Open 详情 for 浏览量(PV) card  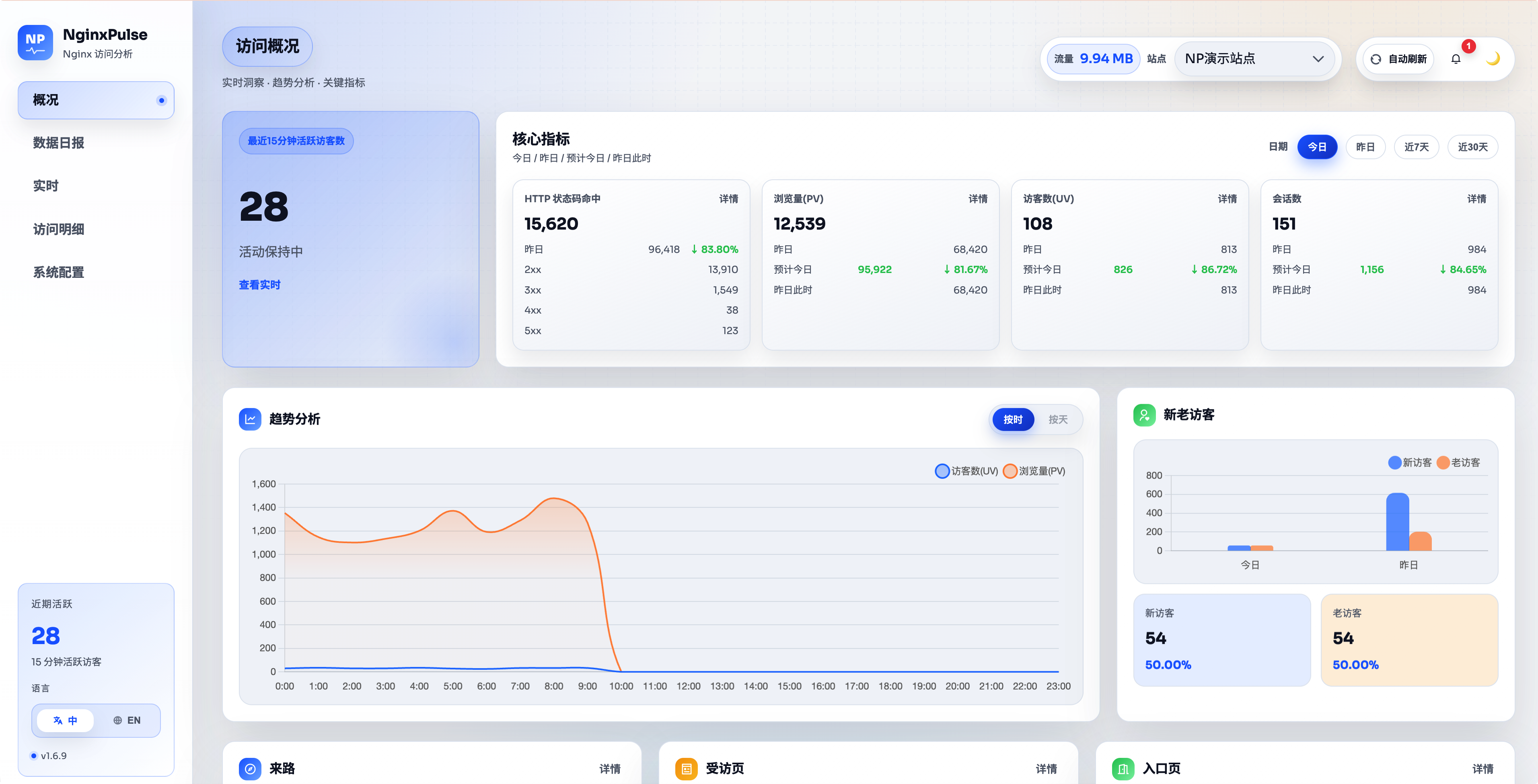click(x=977, y=199)
